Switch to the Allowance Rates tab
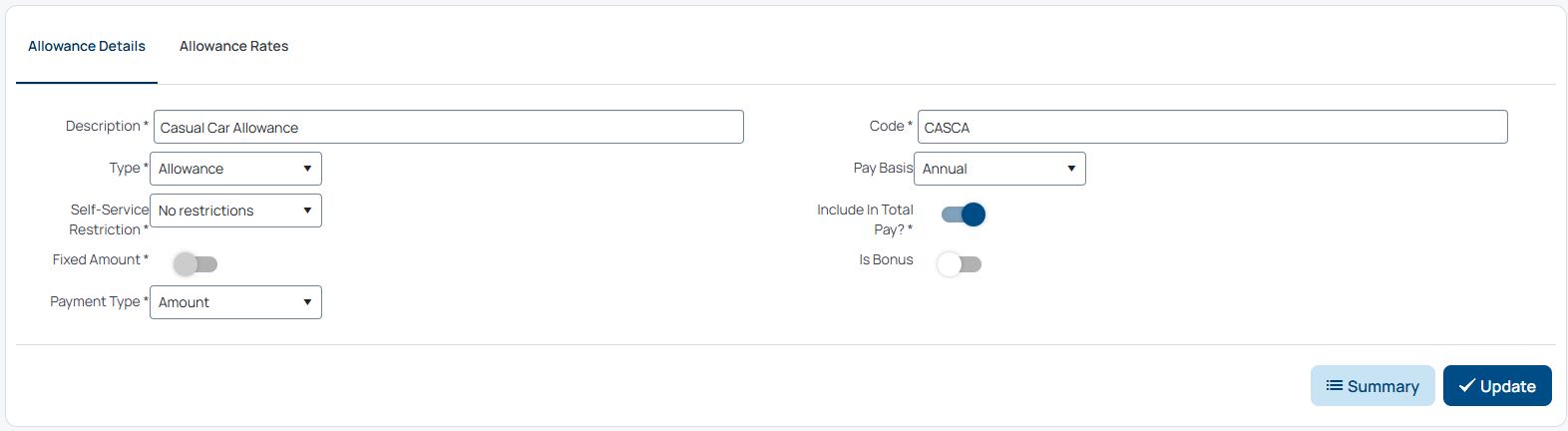 coord(233,46)
